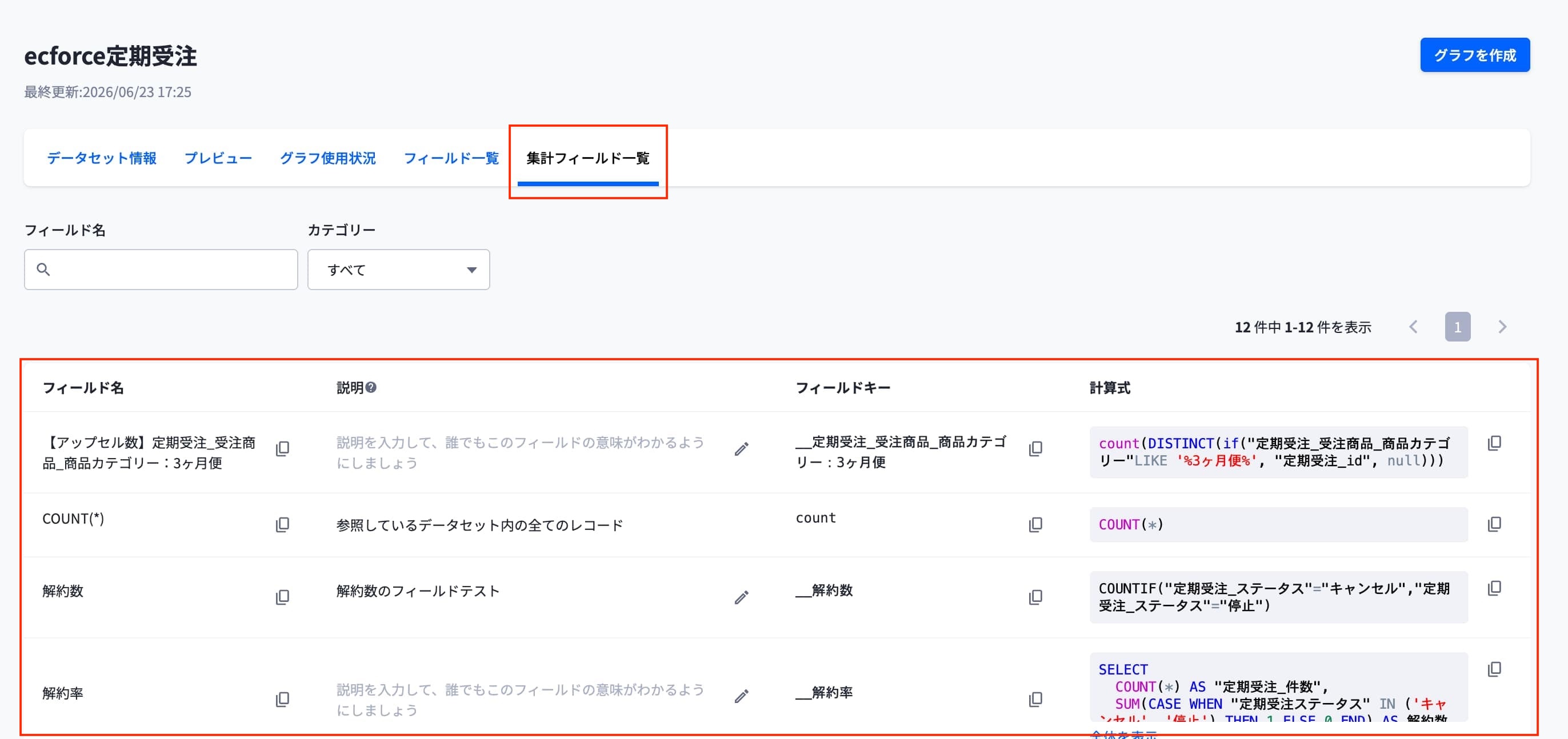Click placeholder description in アップセル数 row
The height and width of the screenshot is (739, 1568).
click(x=521, y=452)
